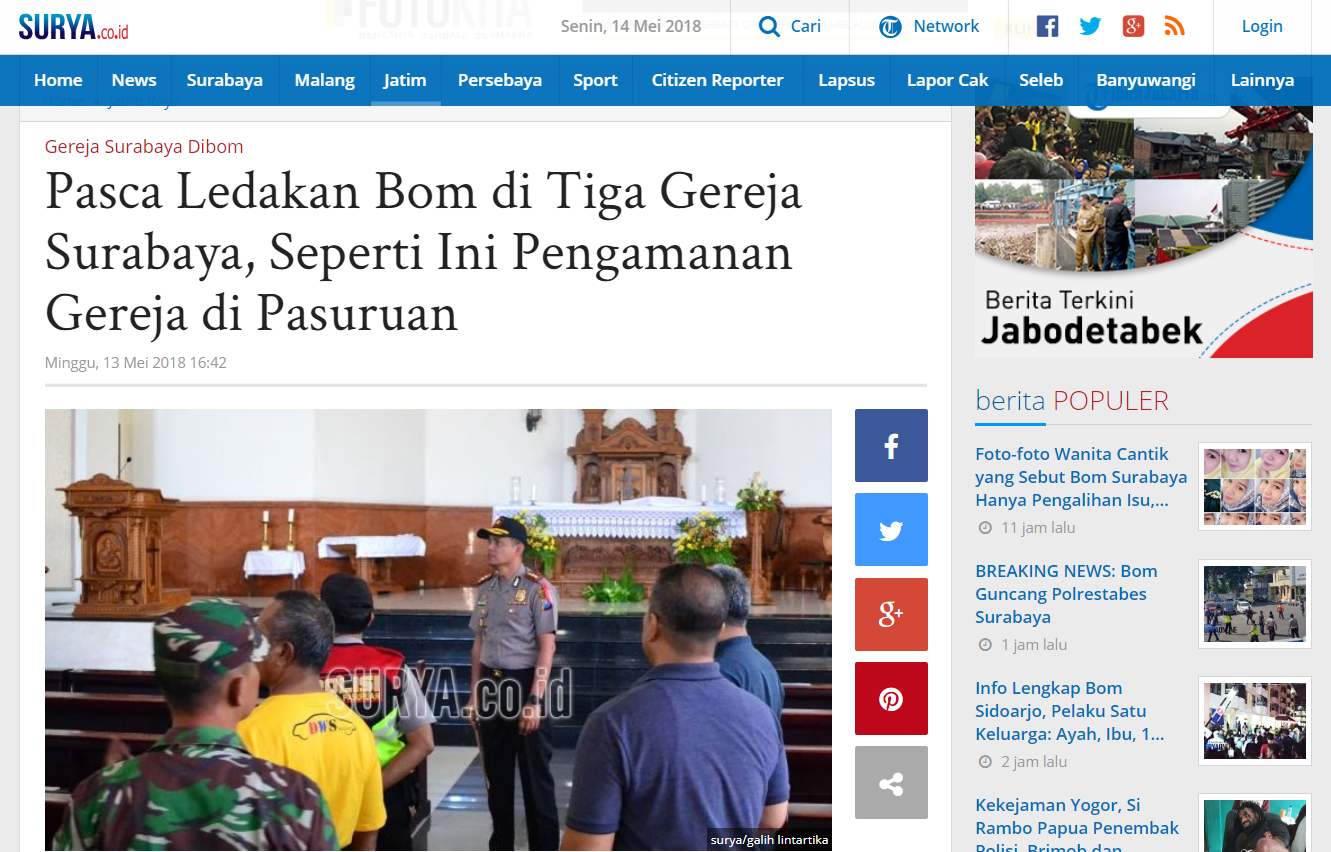1331x852 pixels.
Task: Click the Surya.co.id logo
Action: coord(73,27)
